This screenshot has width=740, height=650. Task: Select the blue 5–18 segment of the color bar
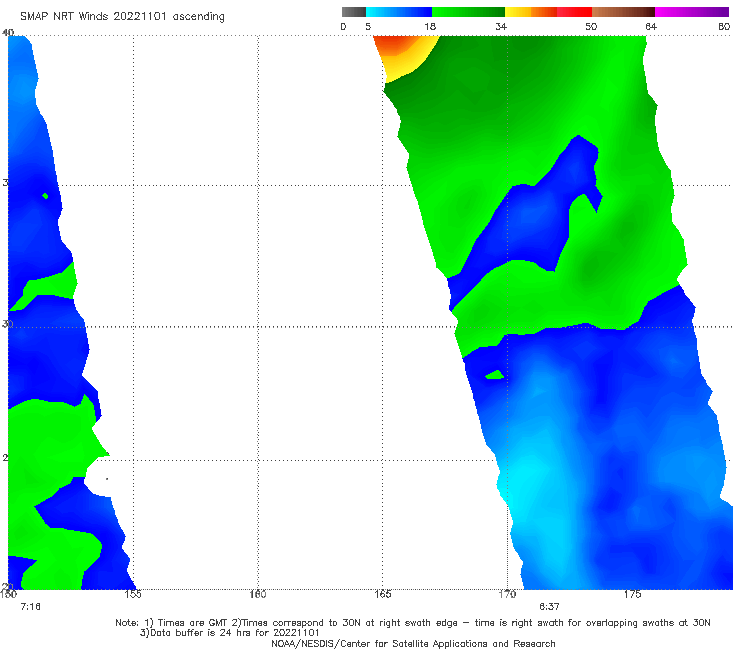(x=399, y=12)
